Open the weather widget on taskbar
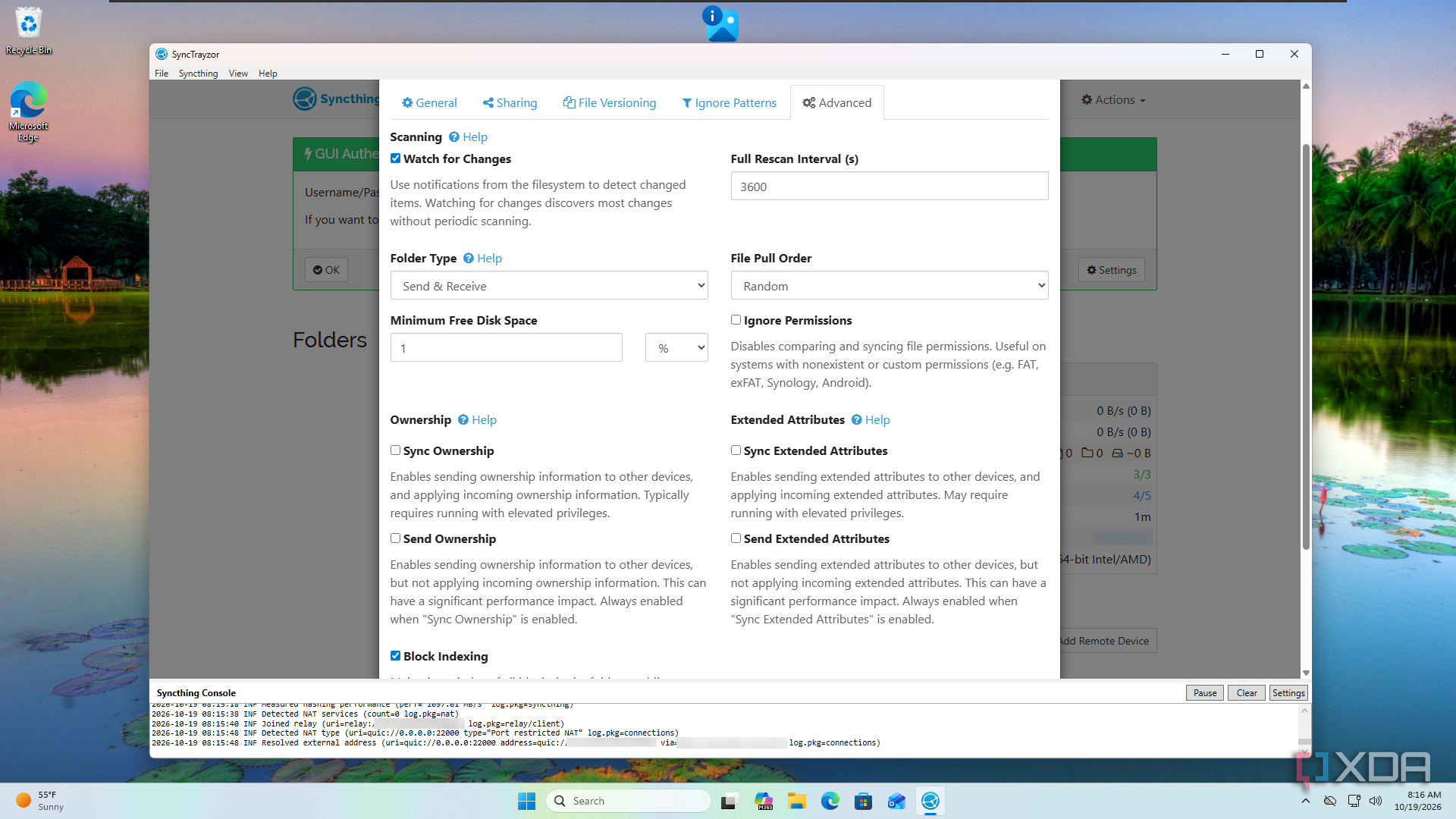 pyautogui.click(x=39, y=801)
